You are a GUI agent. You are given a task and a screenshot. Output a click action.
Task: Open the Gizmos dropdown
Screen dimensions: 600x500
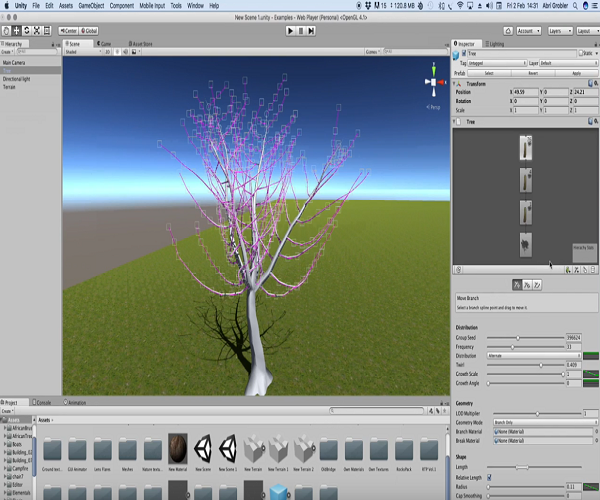(372, 52)
